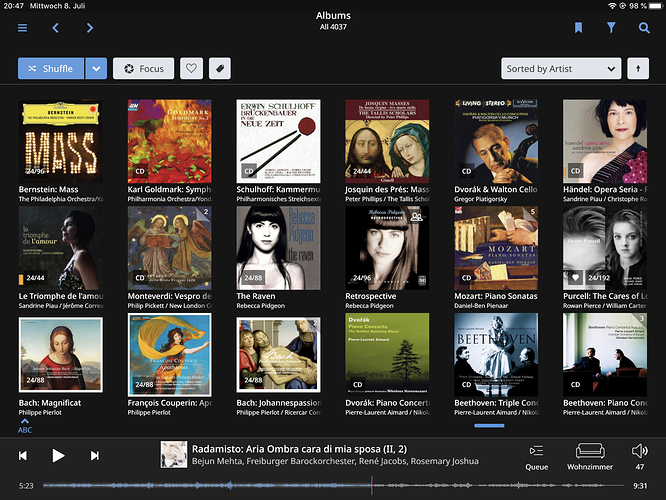Image resolution: width=666 pixels, height=500 pixels.
Task: Click the 'Retrospective' album title text
Action: point(371,296)
